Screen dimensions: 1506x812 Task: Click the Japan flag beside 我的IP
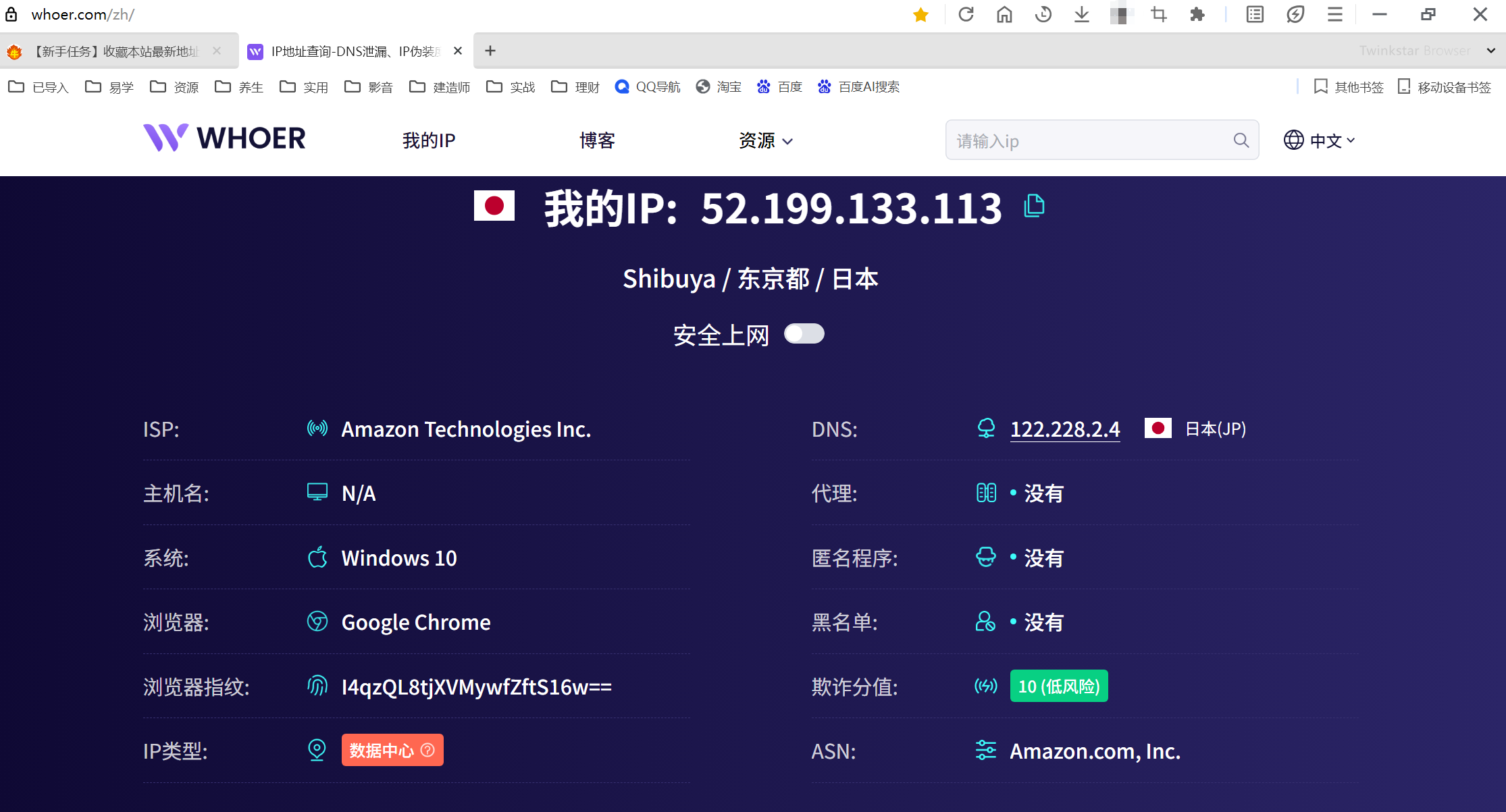(494, 206)
